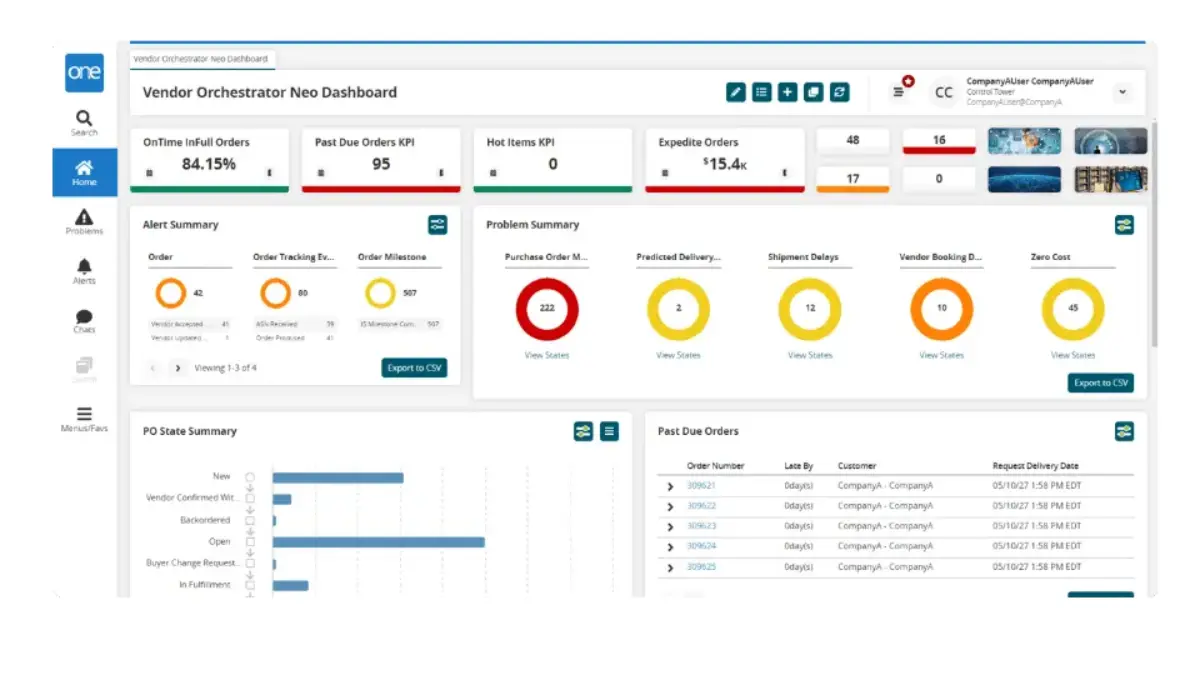Click the pencil edit dashboard icon

(736, 92)
